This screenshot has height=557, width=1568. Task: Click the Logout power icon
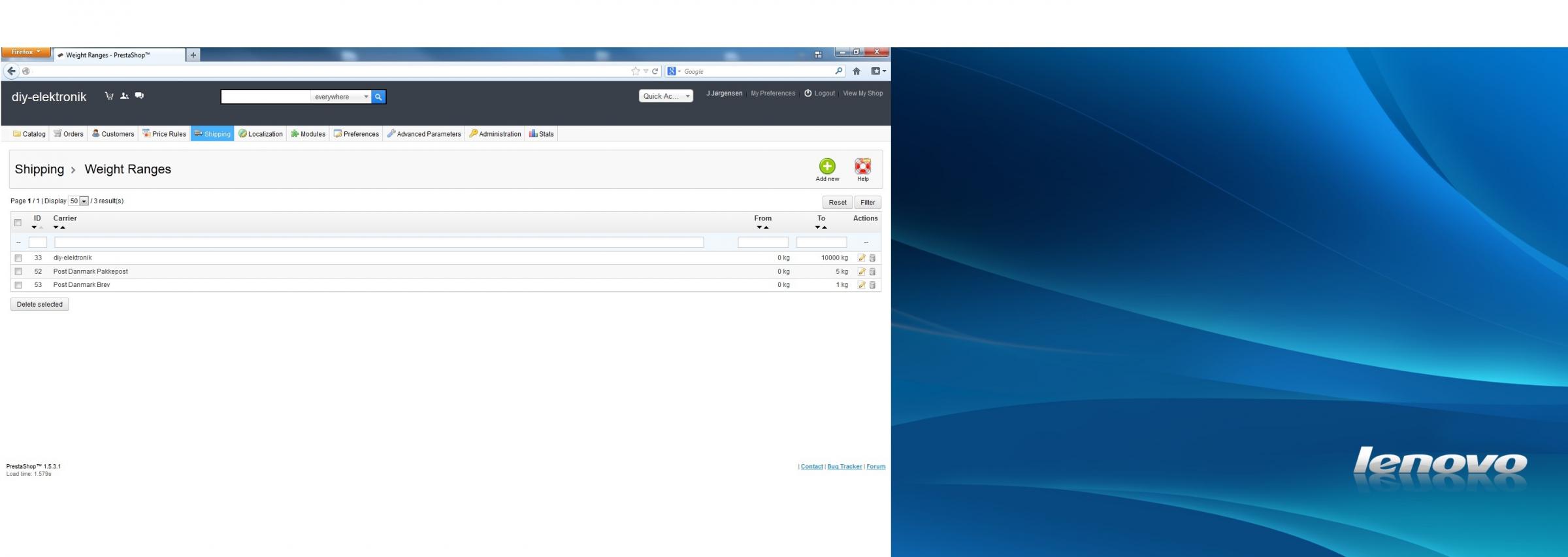(x=808, y=93)
